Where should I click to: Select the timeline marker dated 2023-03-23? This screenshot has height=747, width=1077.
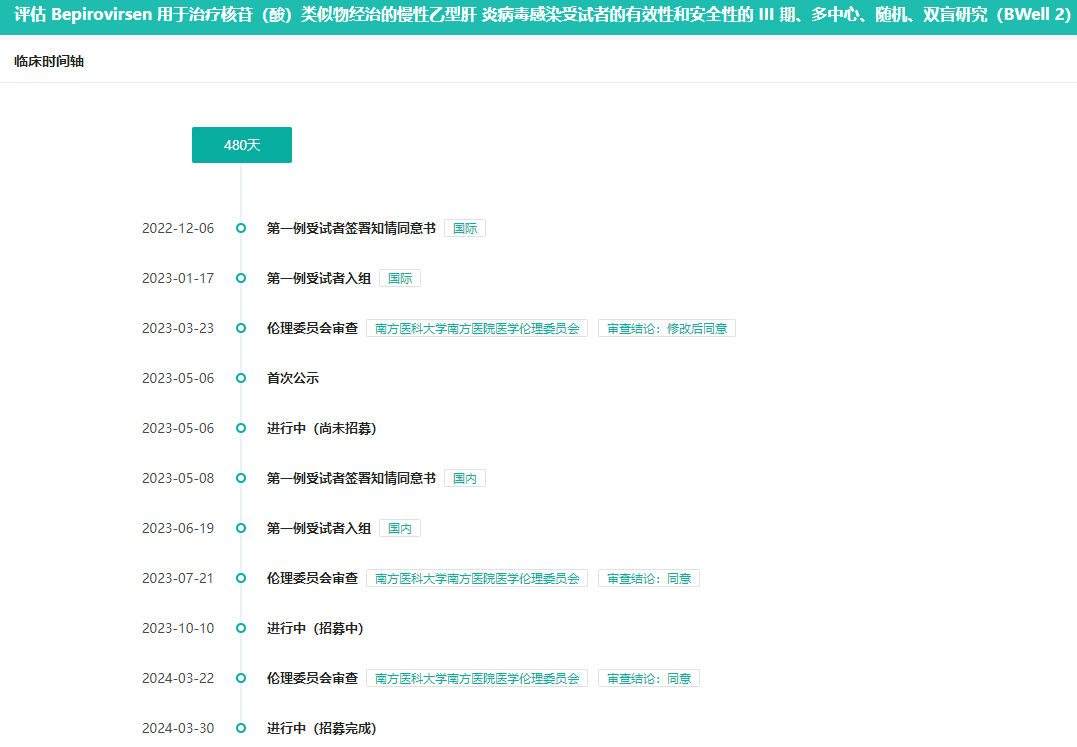pyautogui.click(x=241, y=328)
